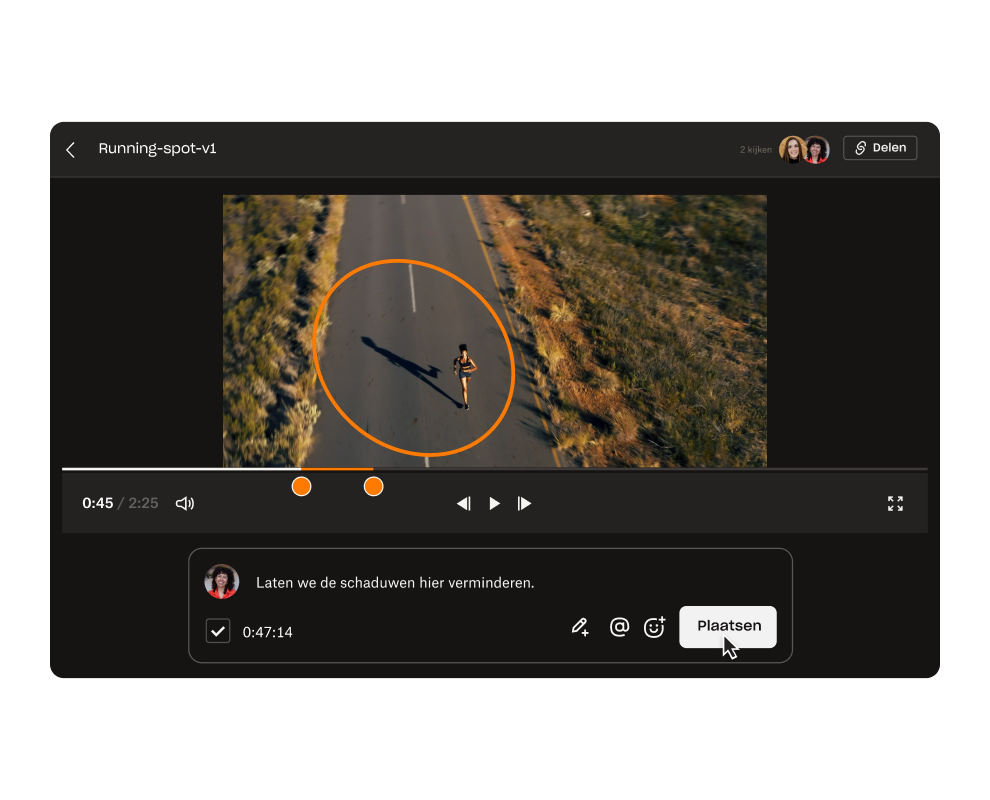Open the emoji reaction picker
Viewport: 990px width, 800px height.
(x=654, y=627)
